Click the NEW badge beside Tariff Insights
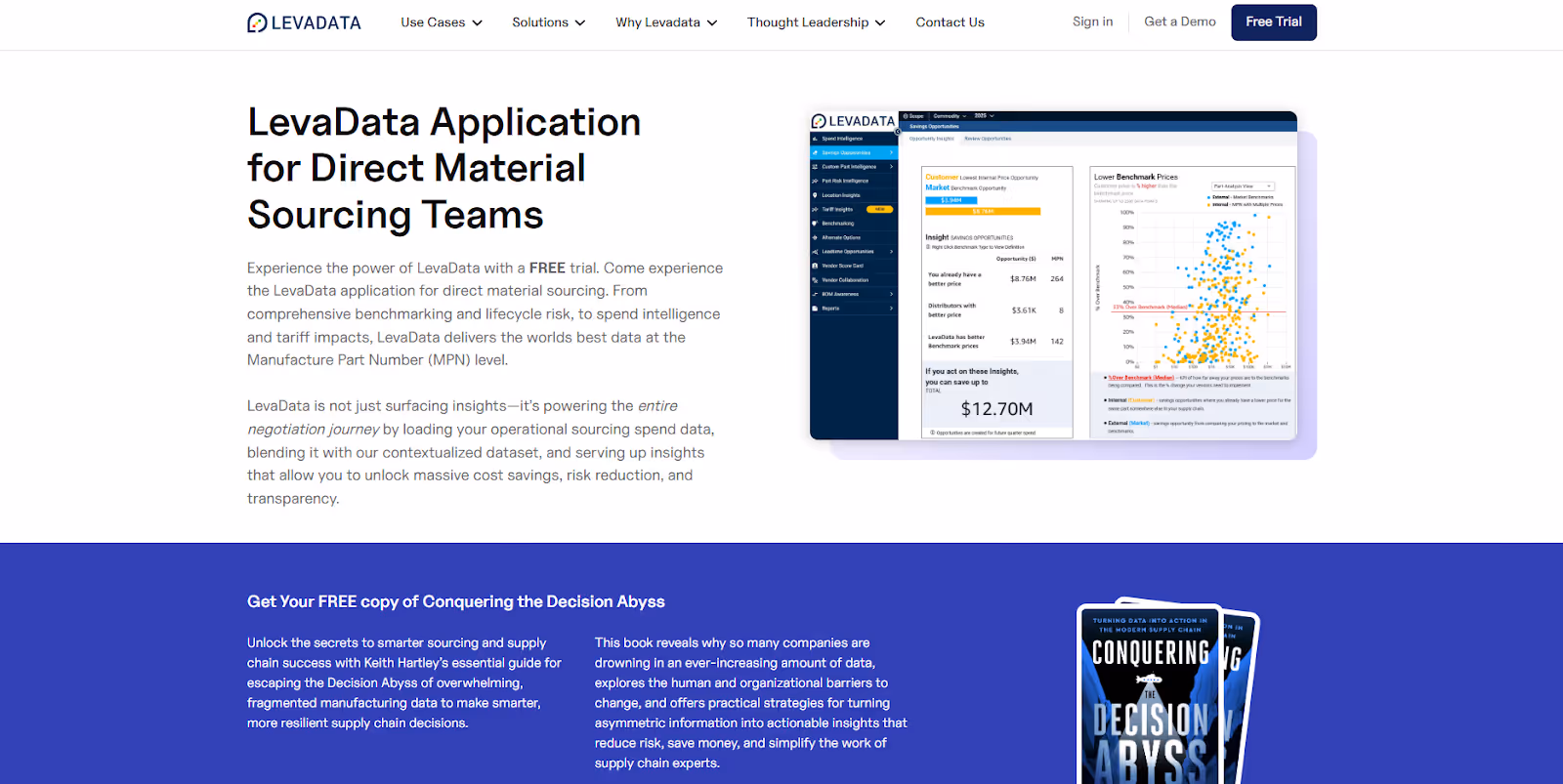 click(879, 209)
